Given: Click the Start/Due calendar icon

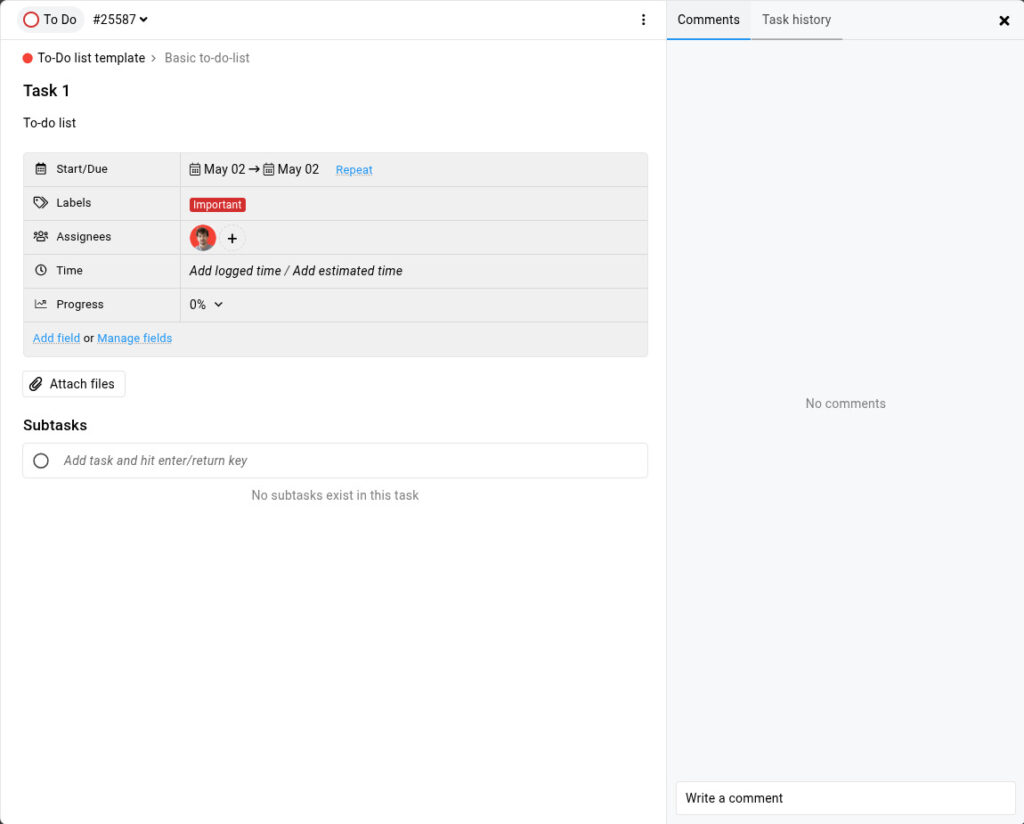Looking at the screenshot, I should (40, 169).
